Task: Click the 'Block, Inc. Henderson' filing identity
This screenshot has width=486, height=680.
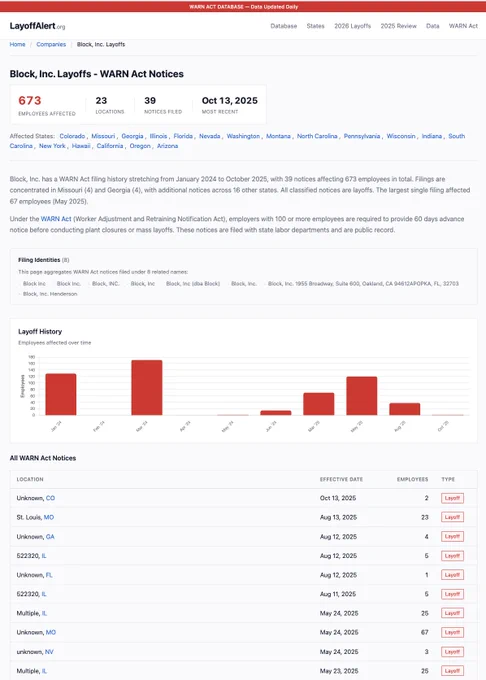Action: click(x=50, y=294)
